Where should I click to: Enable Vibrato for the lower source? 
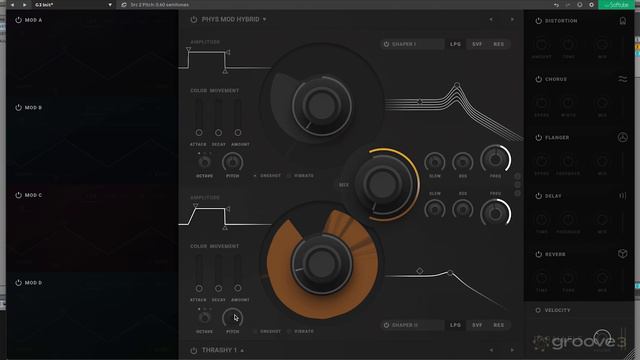[300, 331]
